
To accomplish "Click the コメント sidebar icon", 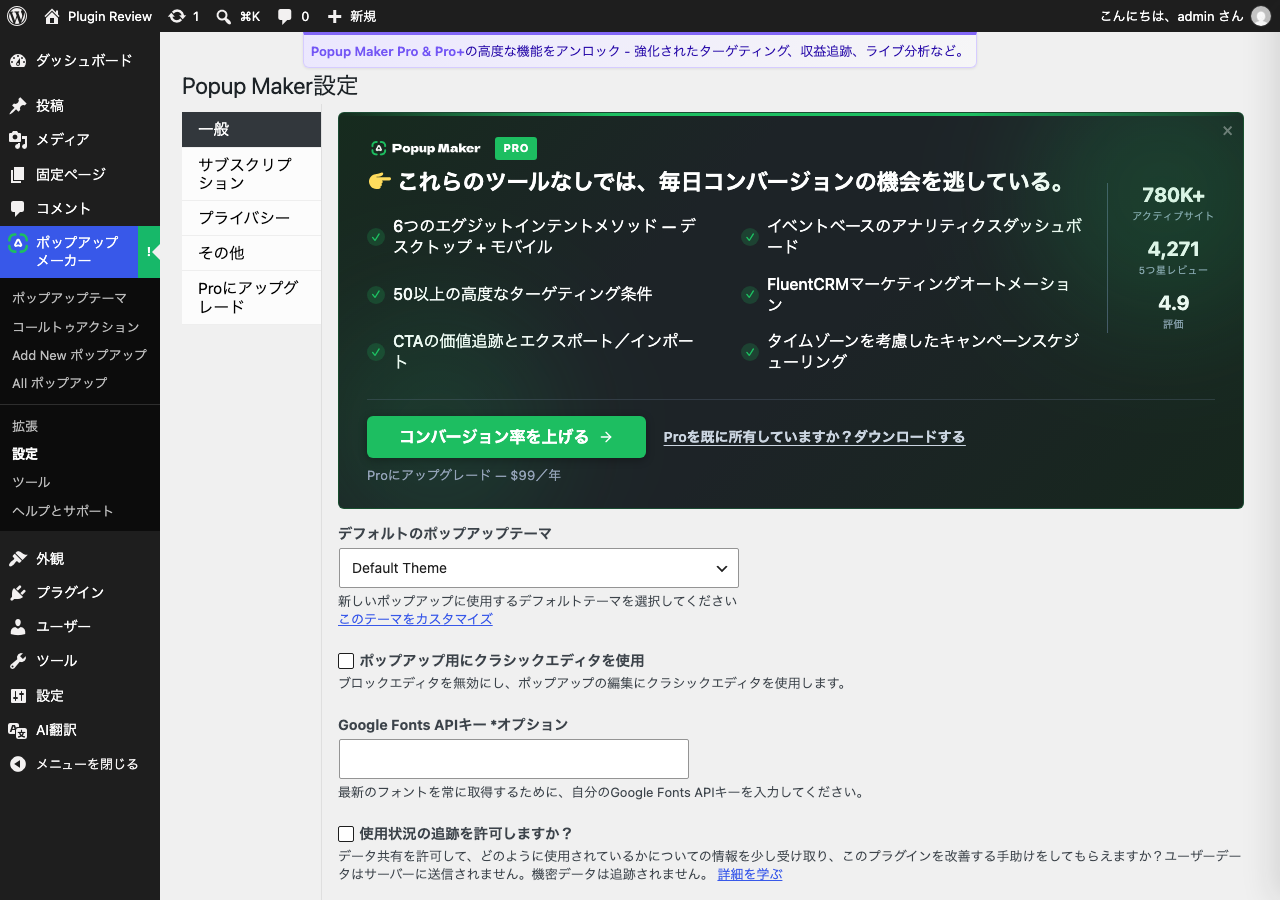I will 18,209.
